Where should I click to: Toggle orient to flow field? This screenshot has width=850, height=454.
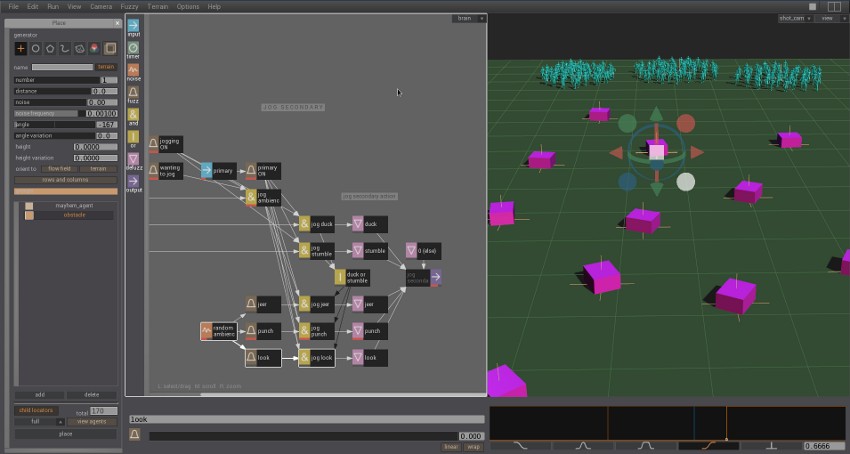tap(60, 169)
